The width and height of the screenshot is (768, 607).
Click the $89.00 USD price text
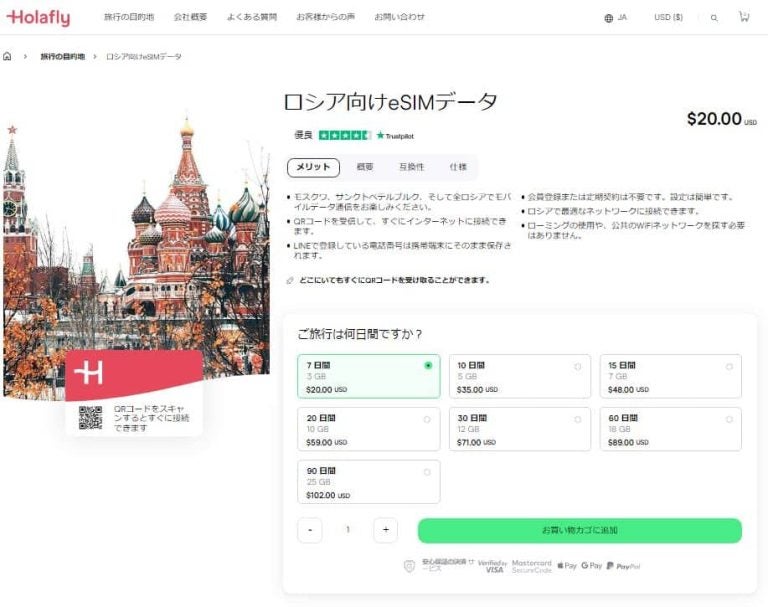628,442
